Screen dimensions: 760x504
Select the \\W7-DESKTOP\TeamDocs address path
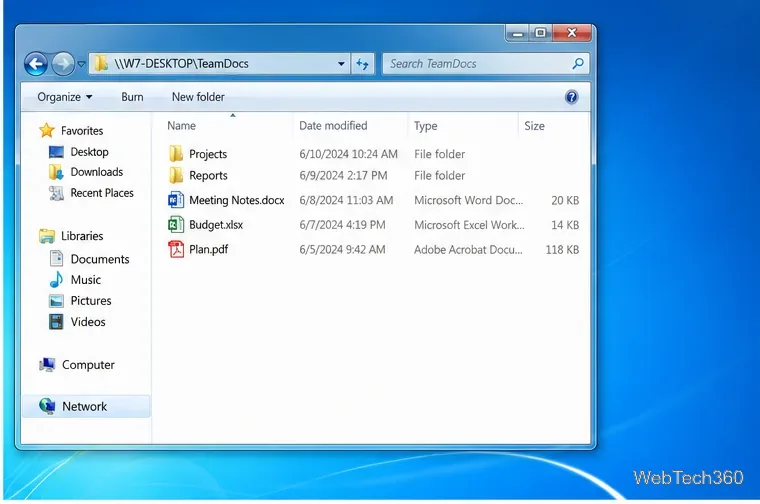tap(181, 63)
